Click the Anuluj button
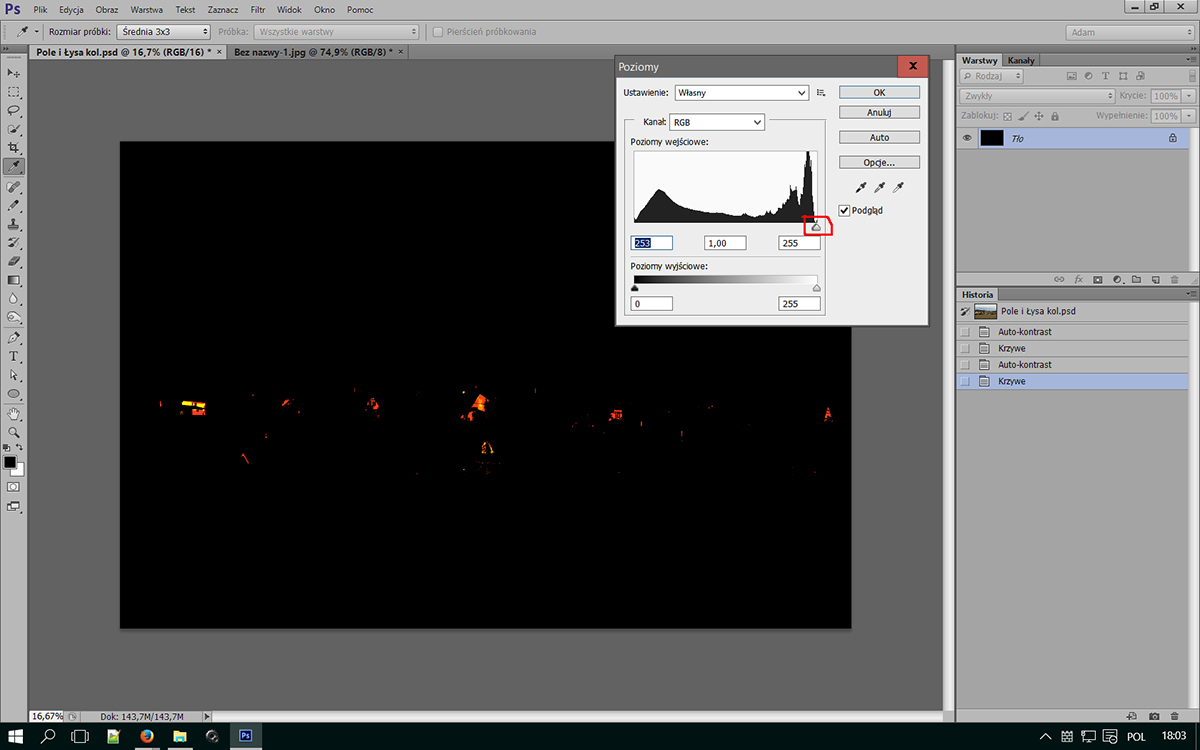1200x750 pixels. point(879,113)
